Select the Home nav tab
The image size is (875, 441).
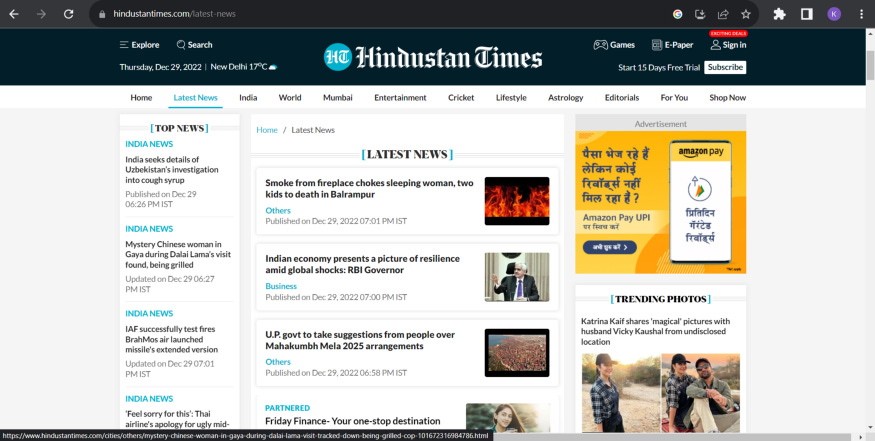click(x=141, y=97)
